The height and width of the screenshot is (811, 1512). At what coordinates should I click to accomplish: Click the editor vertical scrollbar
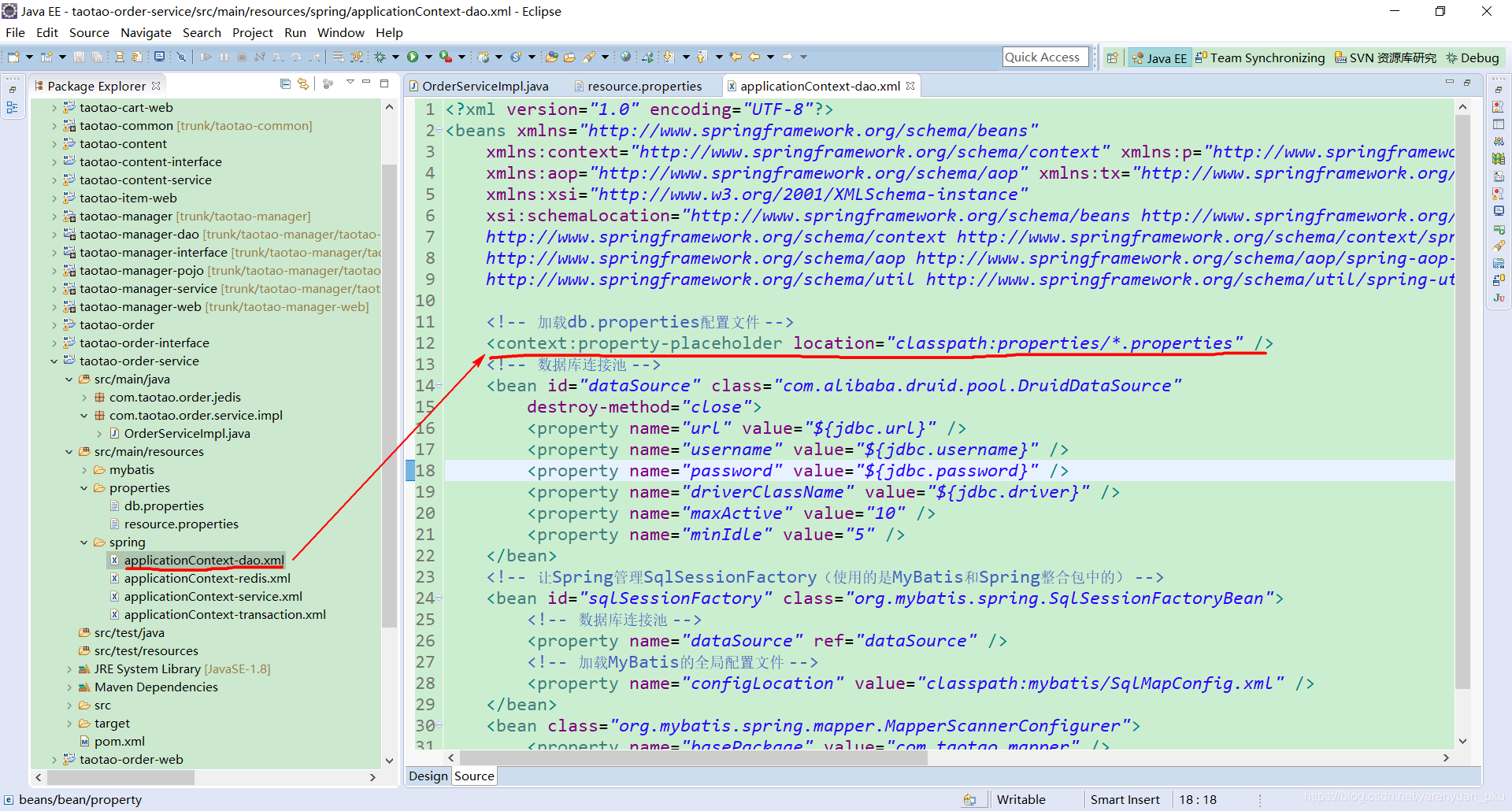1462,402
